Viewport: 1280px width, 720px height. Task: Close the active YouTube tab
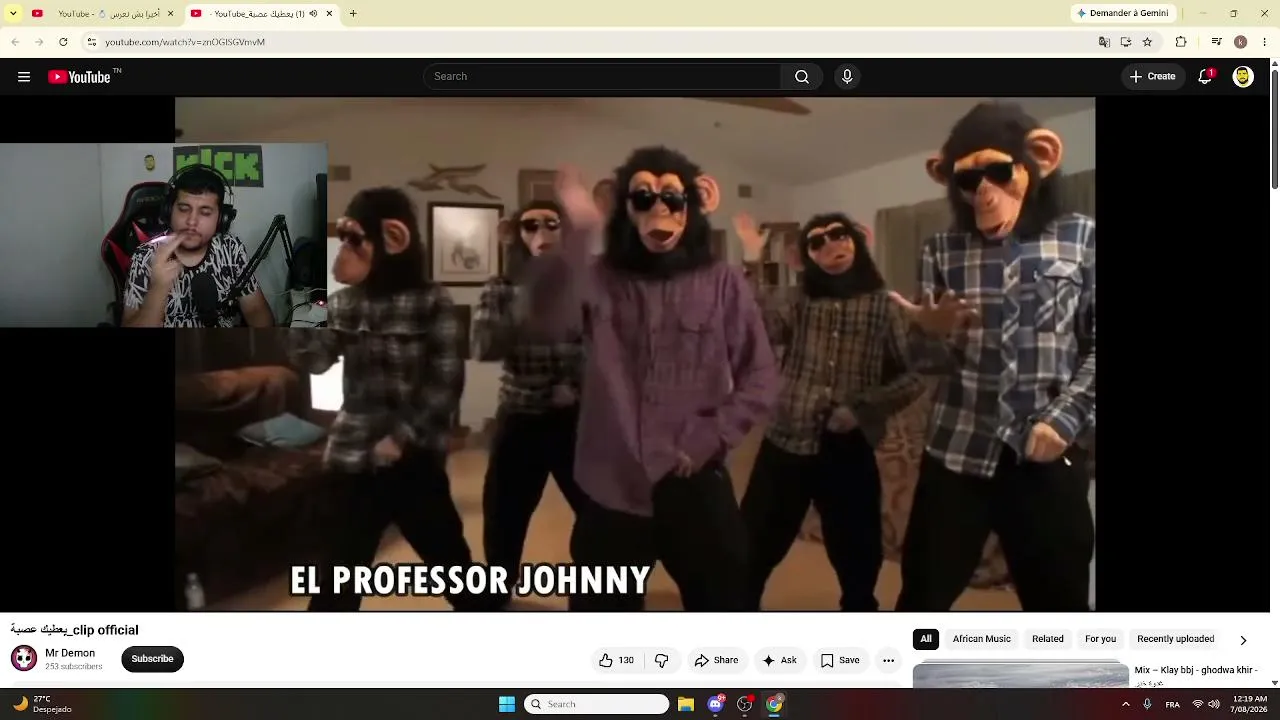[x=329, y=14]
